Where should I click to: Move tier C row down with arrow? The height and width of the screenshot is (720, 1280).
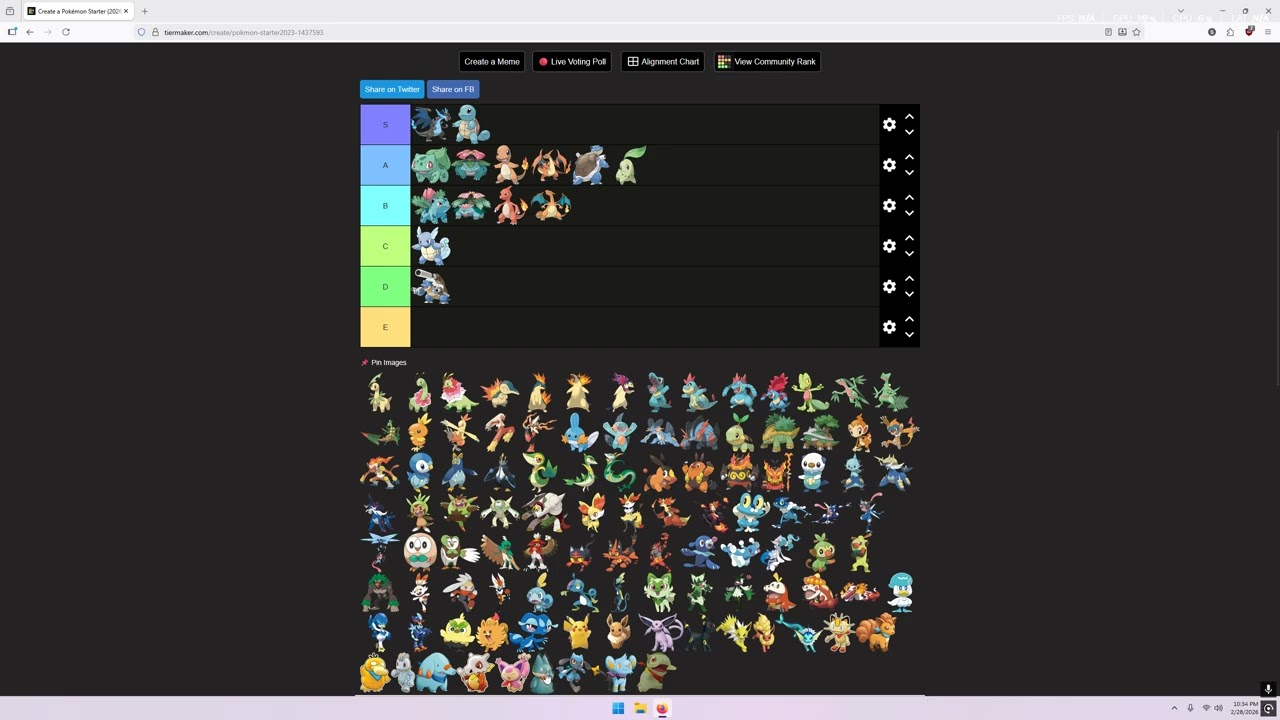(x=909, y=254)
